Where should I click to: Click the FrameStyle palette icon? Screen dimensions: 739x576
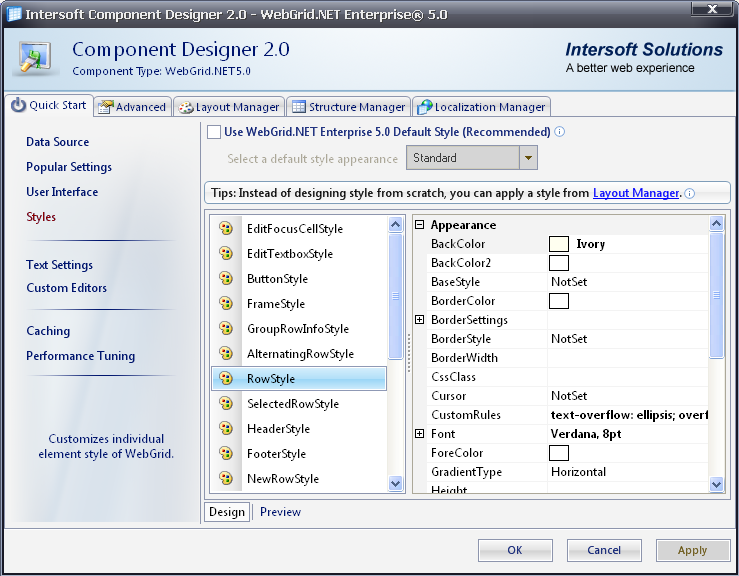[226, 303]
